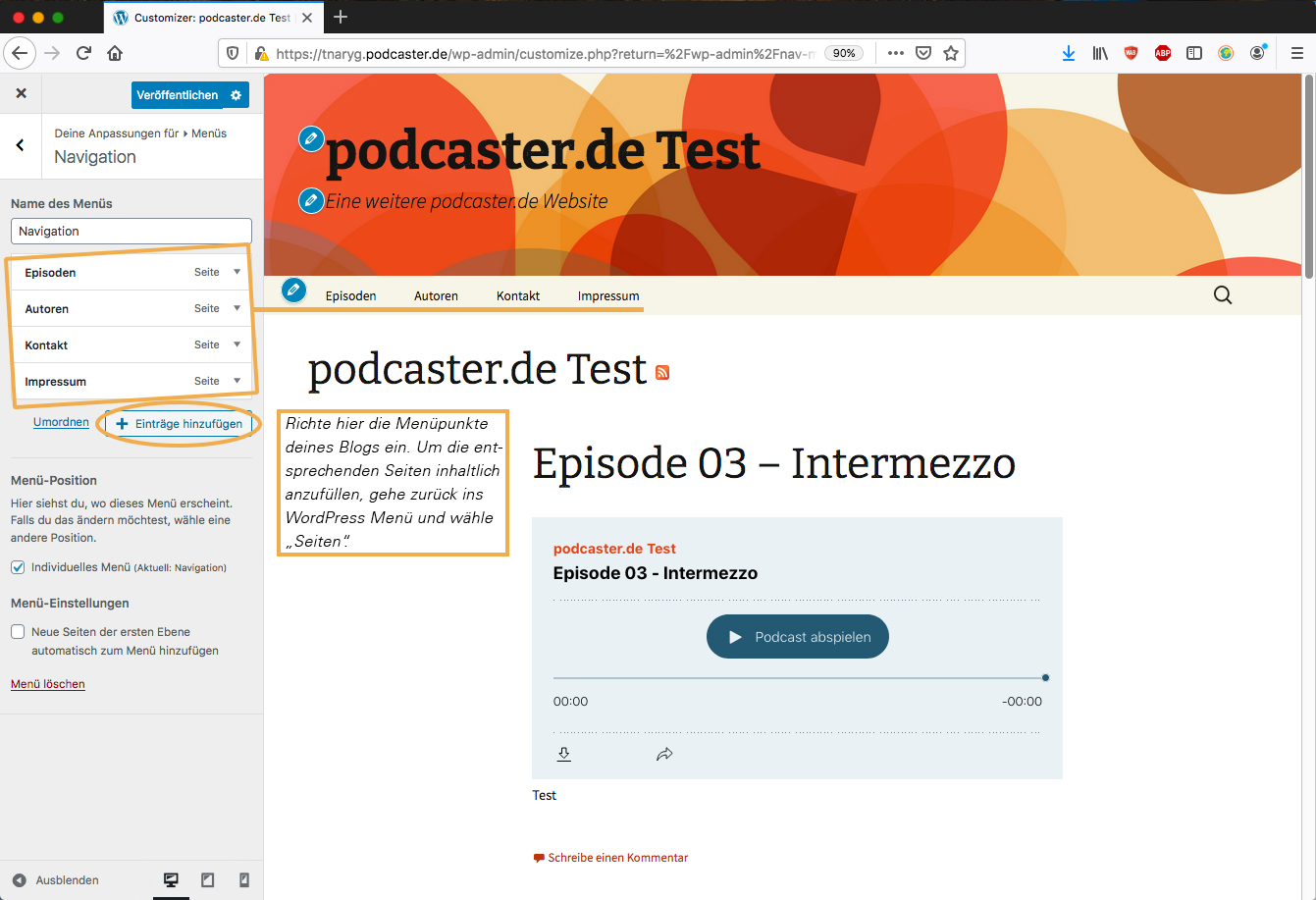Open a new browser tab
1316x900 pixels.
pos(341,17)
